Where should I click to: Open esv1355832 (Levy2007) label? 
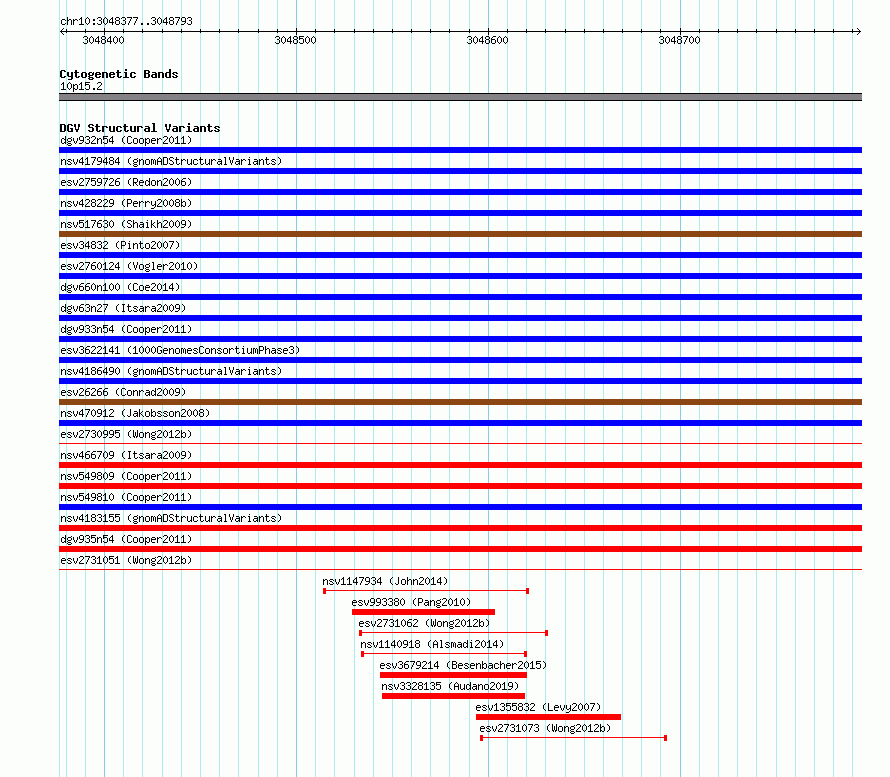(538, 707)
